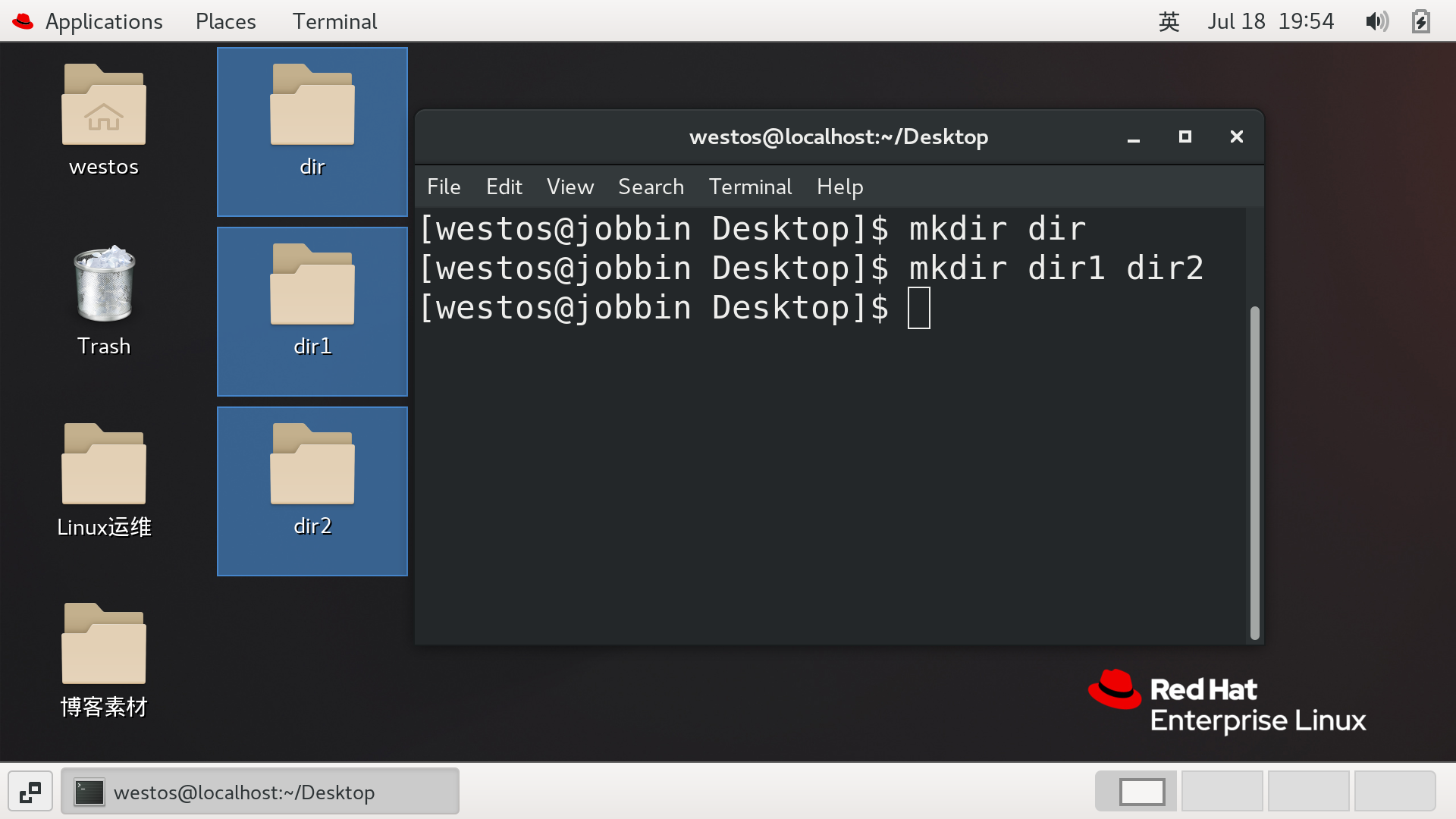Image resolution: width=1456 pixels, height=819 pixels.
Task: Click the terminal vertical scrollbar
Action: [1254, 473]
